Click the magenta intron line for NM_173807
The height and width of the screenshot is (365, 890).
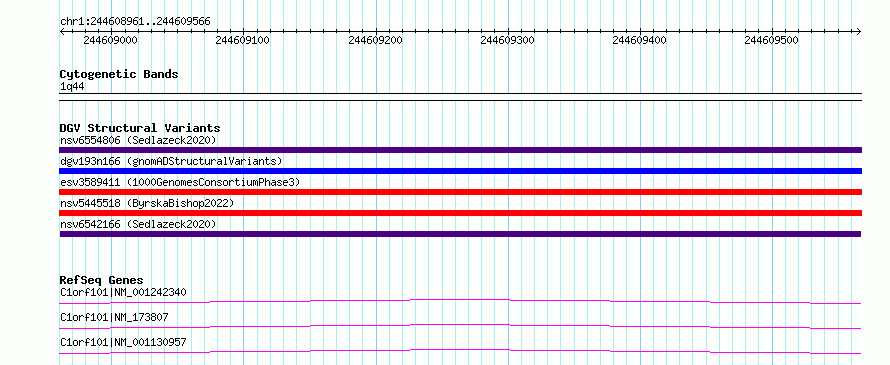coord(460,325)
